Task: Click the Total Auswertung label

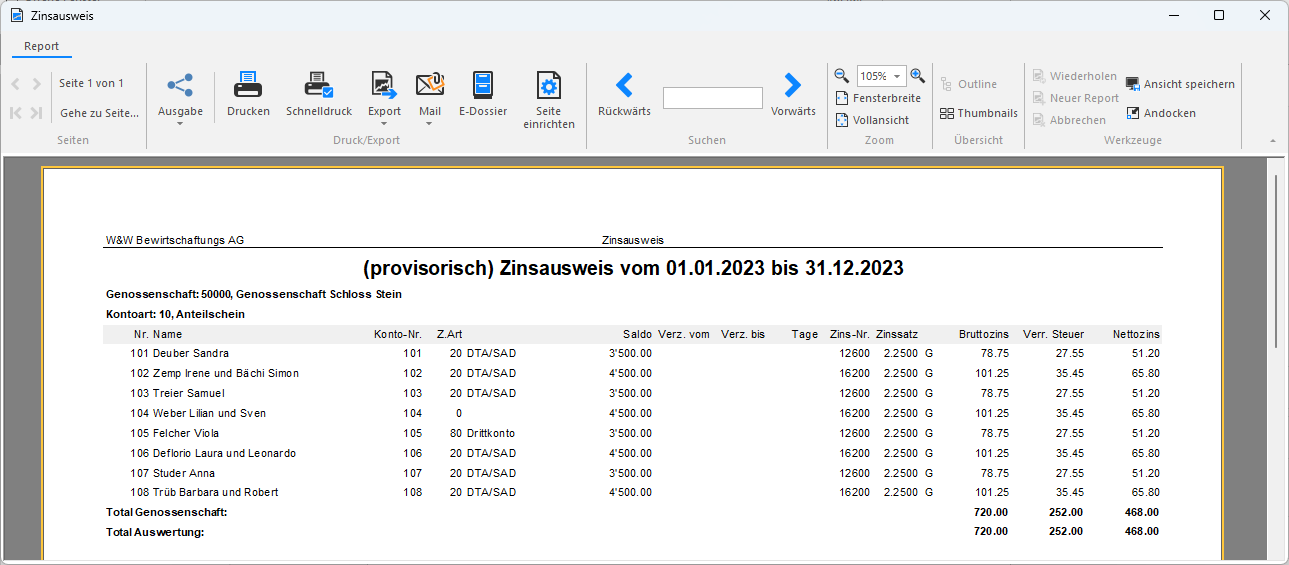Action: (155, 532)
